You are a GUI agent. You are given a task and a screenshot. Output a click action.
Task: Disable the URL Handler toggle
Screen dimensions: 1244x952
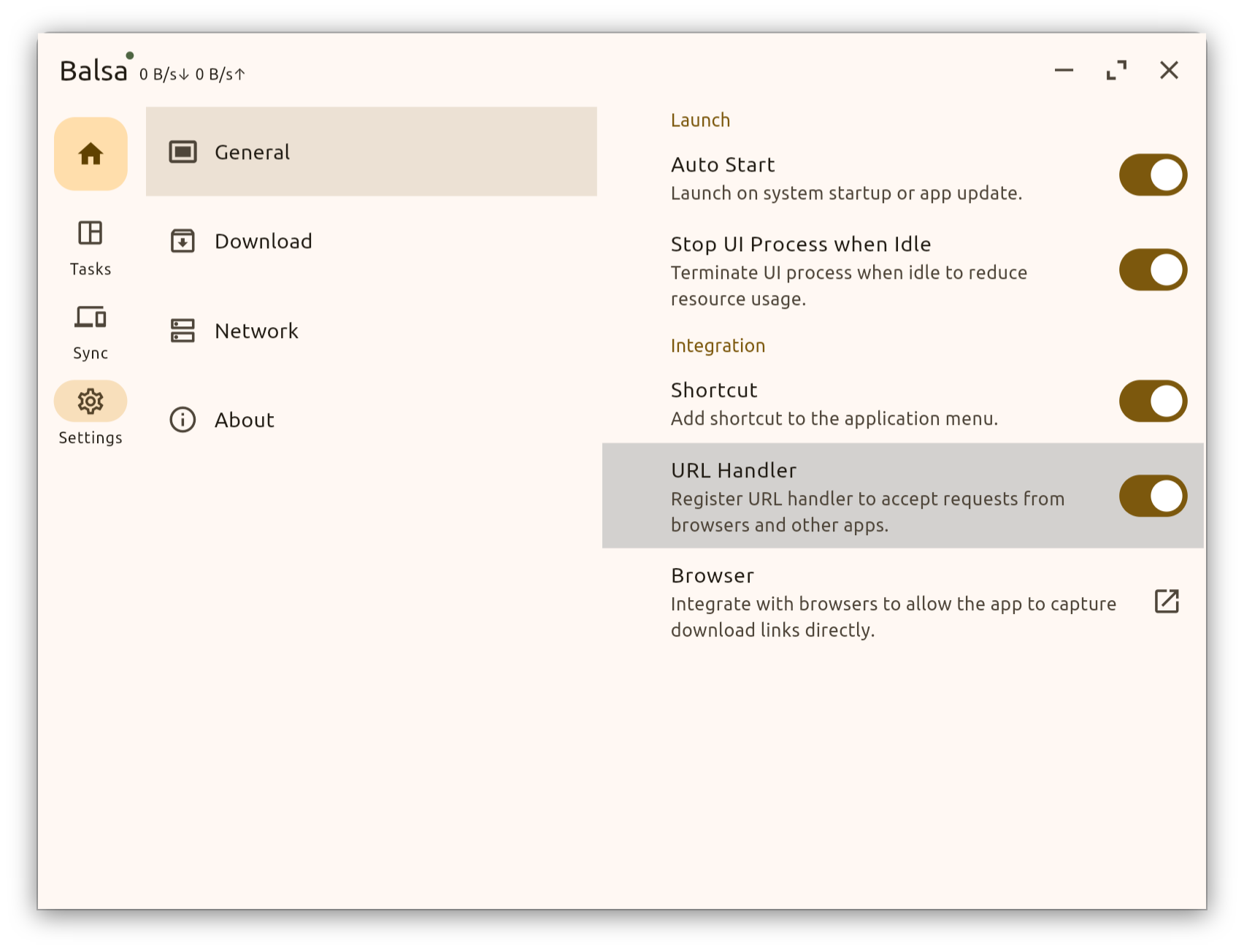tap(1152, 496)
